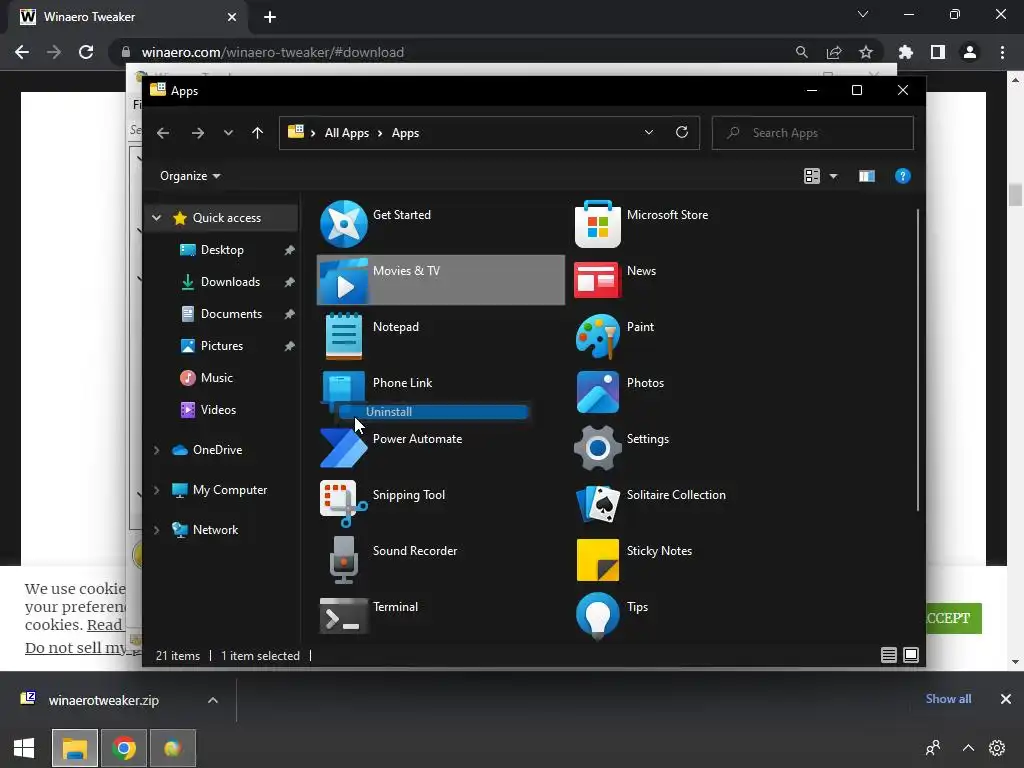Open the Sound Recorder icon

click(344, 560)
